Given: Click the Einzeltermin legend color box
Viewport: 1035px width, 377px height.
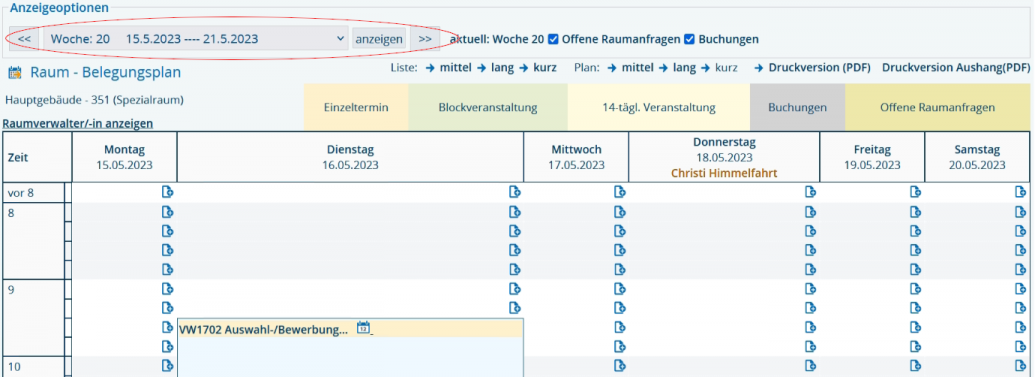Looking at the screenshot, I should [356, 108].
